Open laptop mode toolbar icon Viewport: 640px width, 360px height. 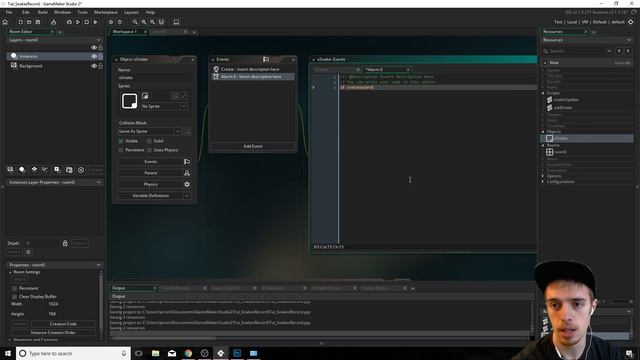(176, 22)
